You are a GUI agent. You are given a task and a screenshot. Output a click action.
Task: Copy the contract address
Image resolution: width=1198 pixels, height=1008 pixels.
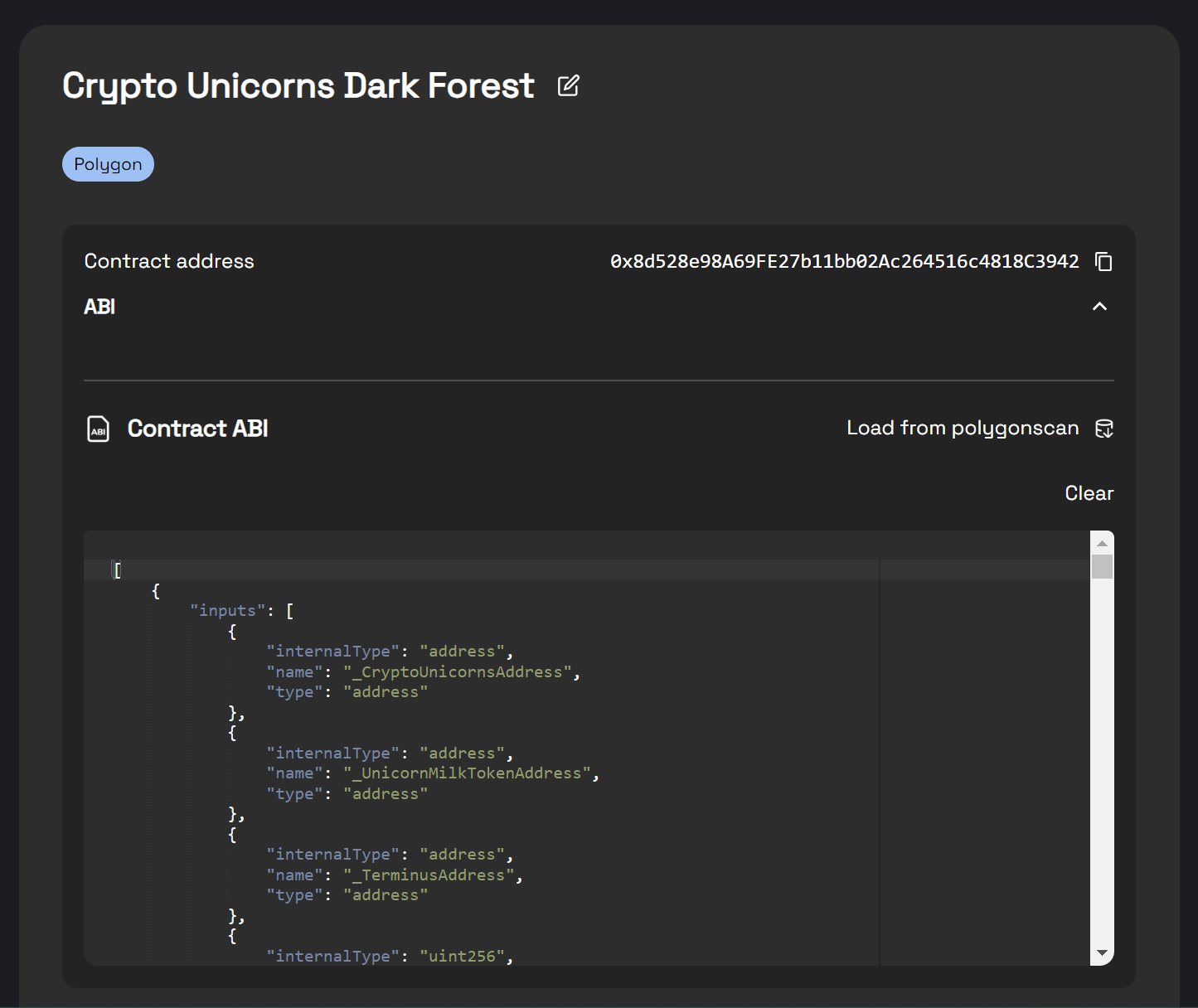pos(1103,262)
